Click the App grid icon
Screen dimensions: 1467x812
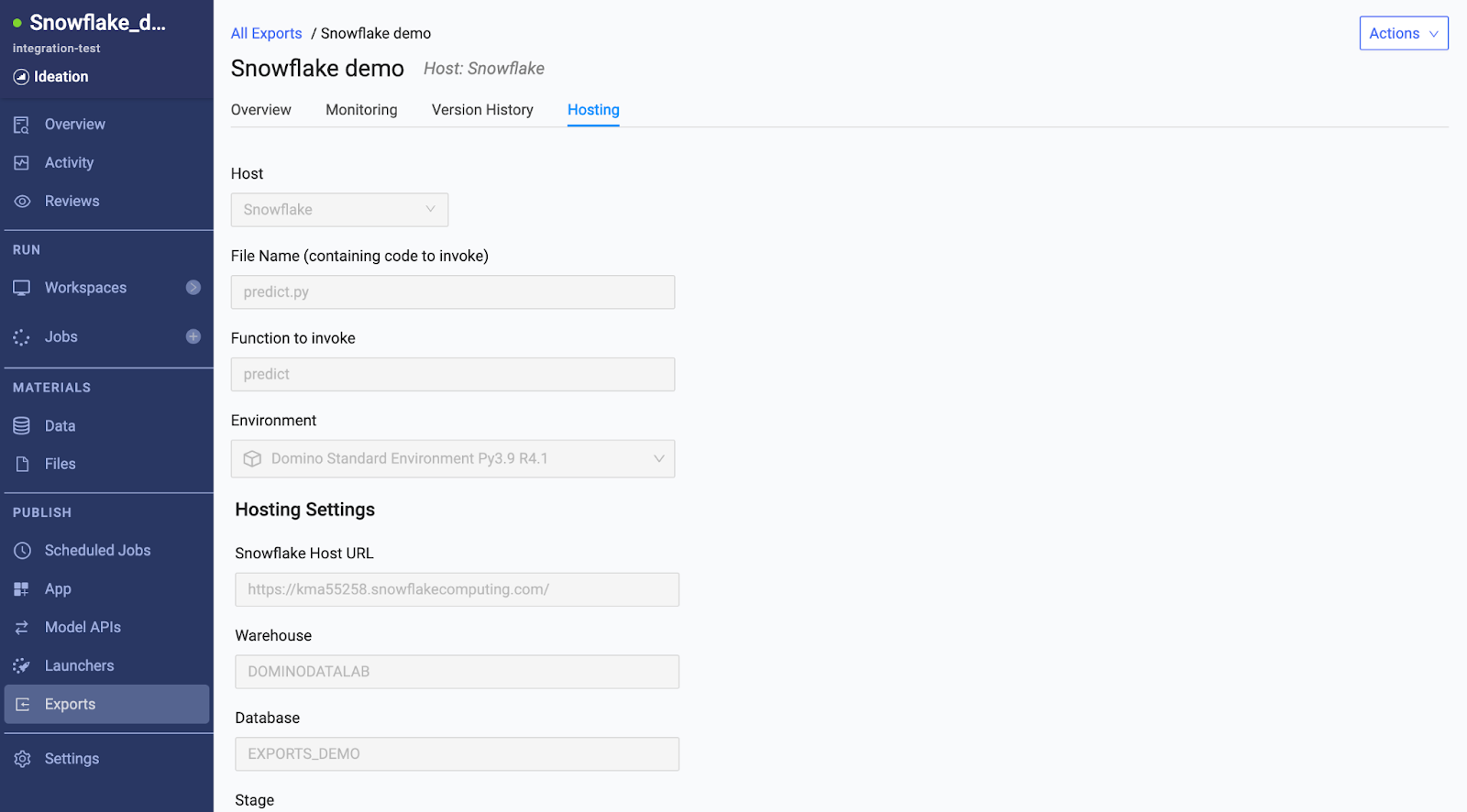[x=22, y=589]
